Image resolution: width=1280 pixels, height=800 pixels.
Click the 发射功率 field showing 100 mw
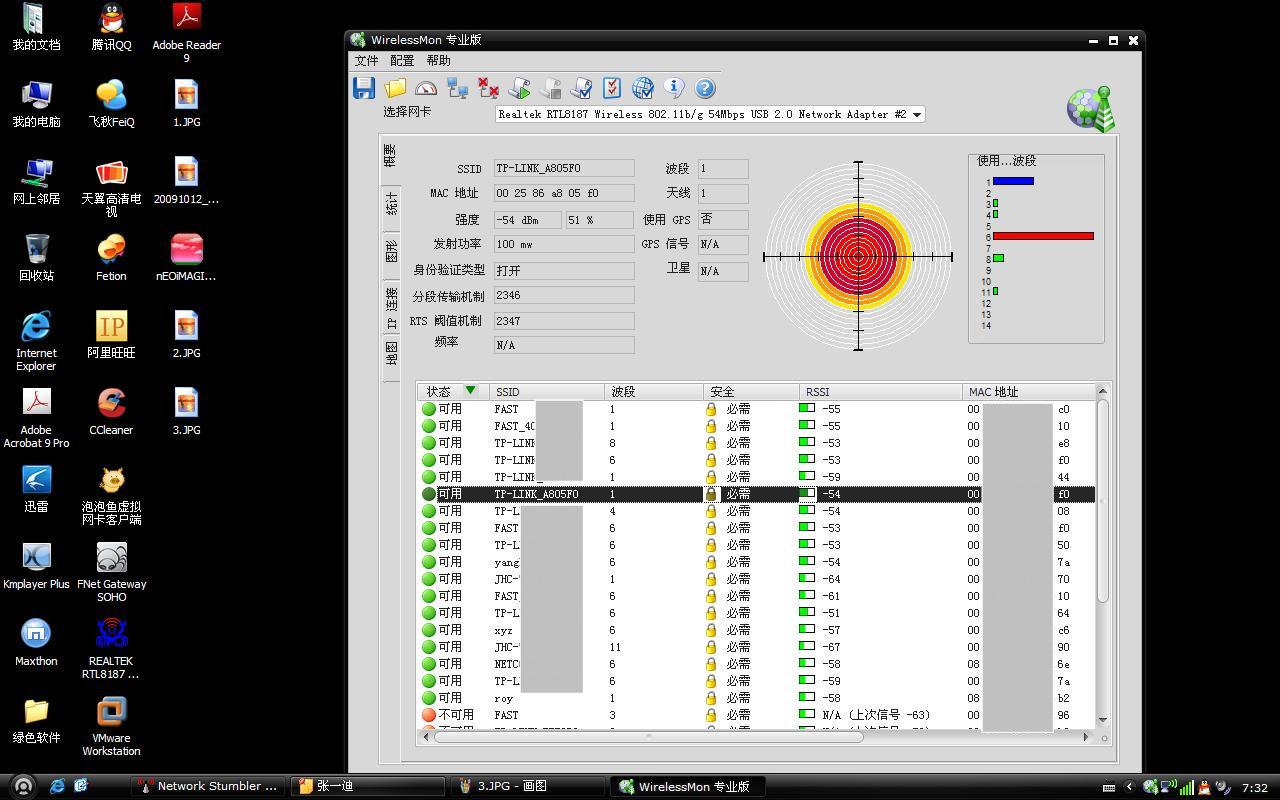[x=564, y=244]
